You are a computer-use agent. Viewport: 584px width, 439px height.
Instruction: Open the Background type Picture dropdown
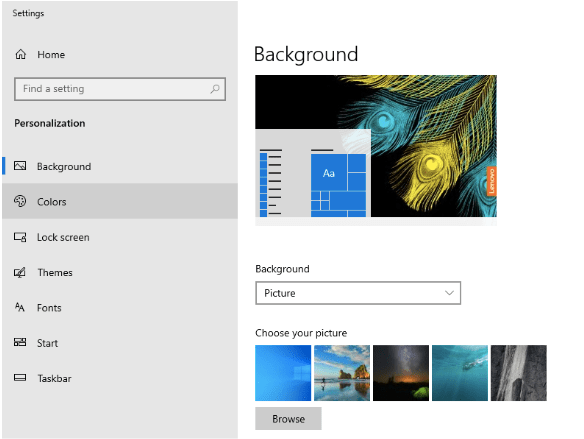coord(358,293)
